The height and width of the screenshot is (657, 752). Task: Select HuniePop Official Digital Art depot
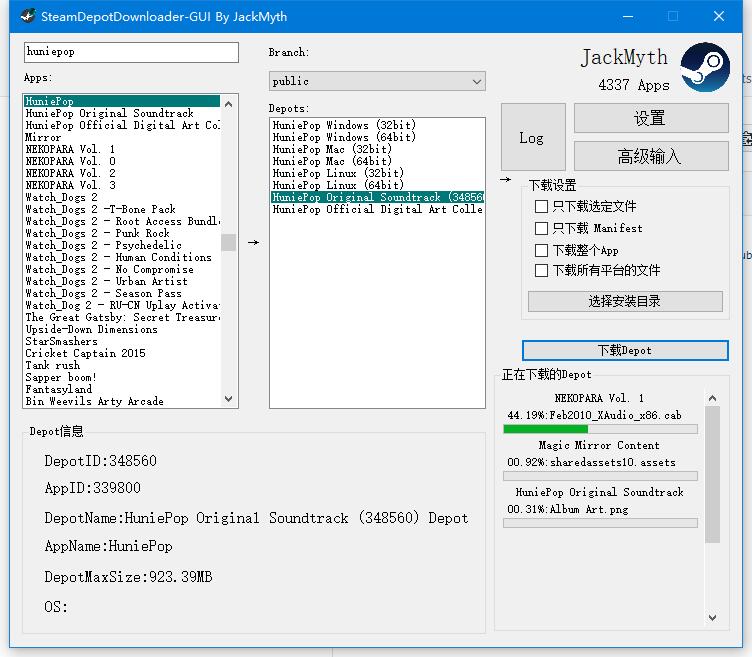377,209
